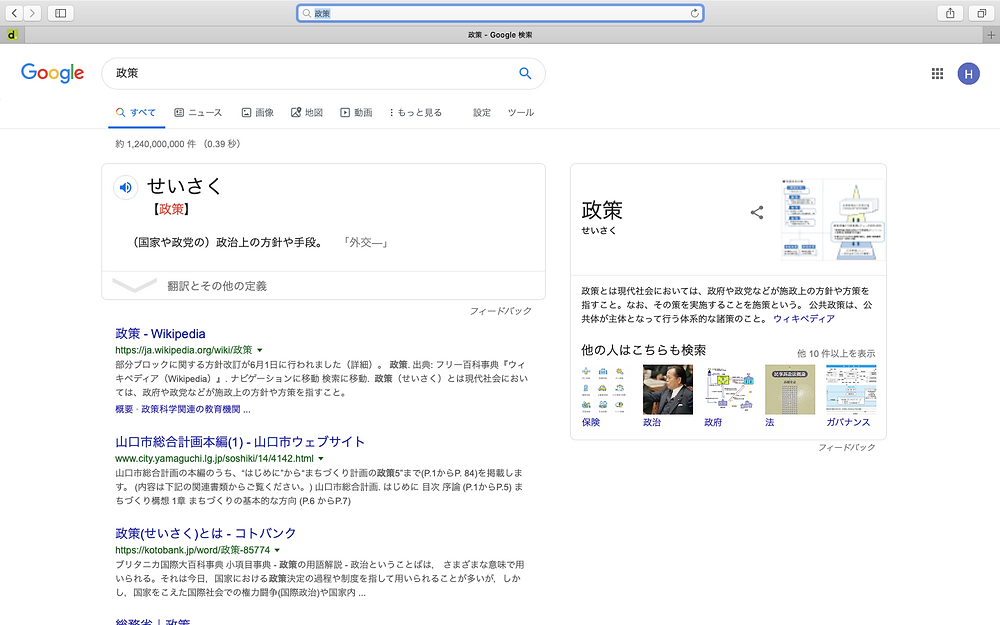Open the left flowchart image in 政策 panel
The width and height of the screenshot is (1000, 625).
tap(802, 219)
